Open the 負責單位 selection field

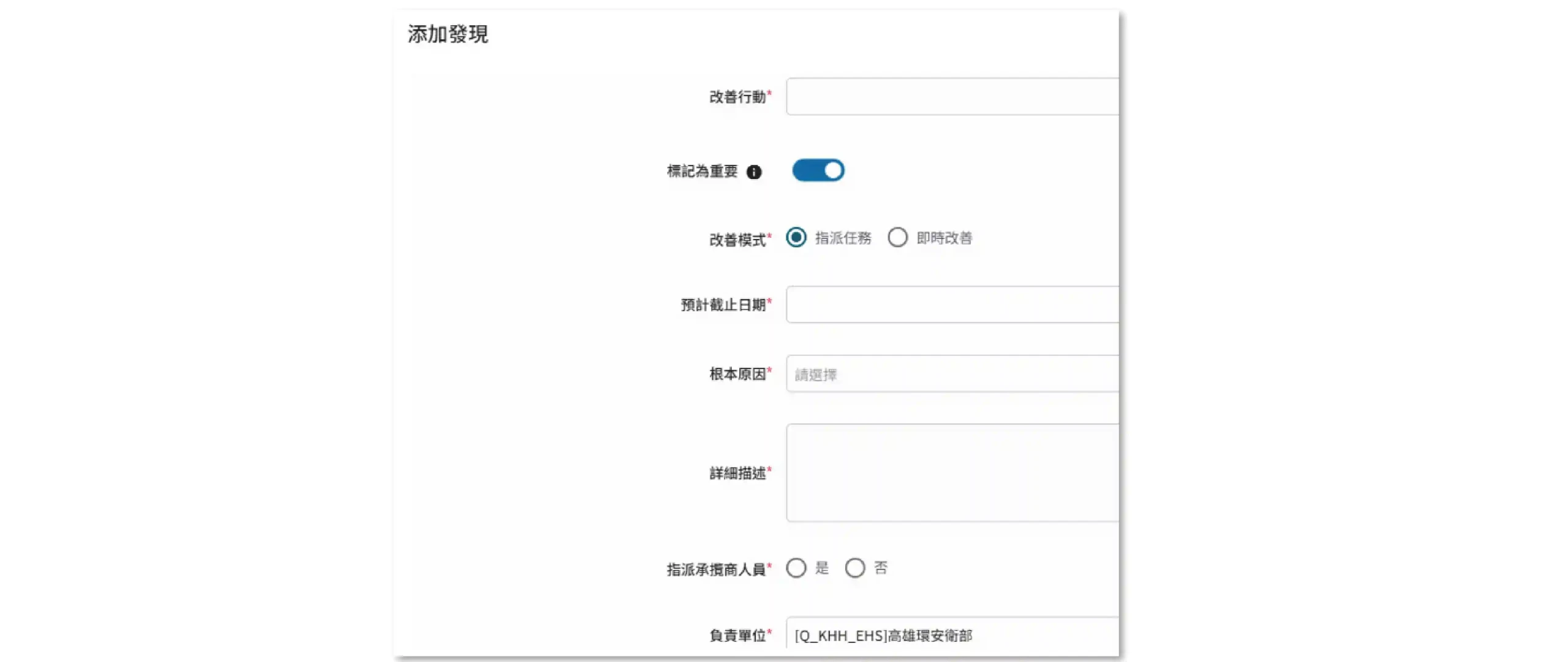[x=952, y=635]
